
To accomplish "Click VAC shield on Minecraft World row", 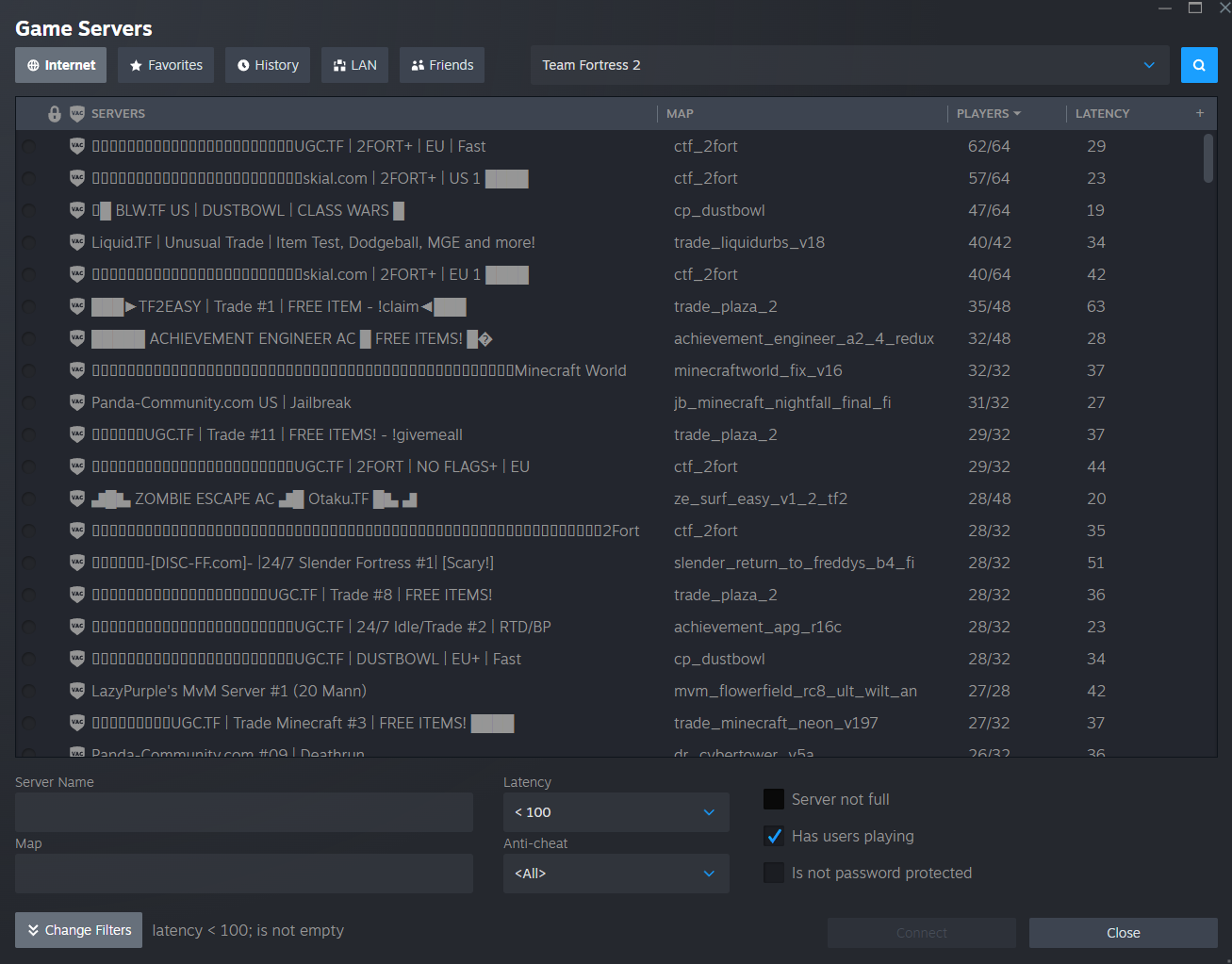I will pyautogui.click(x=77, y=370).
